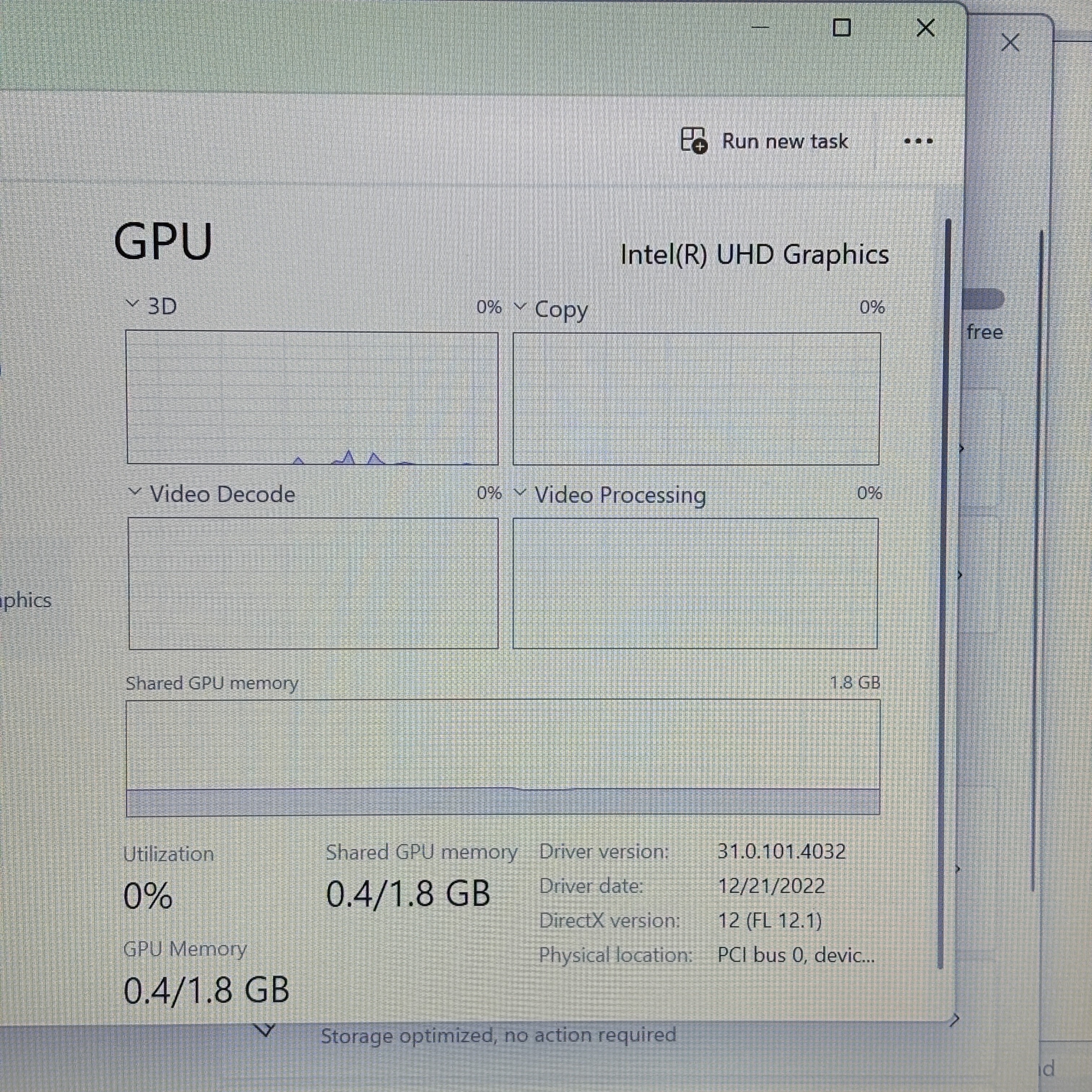Open the Video Processing engine dropdown
This screenshot has width=1092, height=1092.
click(x=520, y=492)
